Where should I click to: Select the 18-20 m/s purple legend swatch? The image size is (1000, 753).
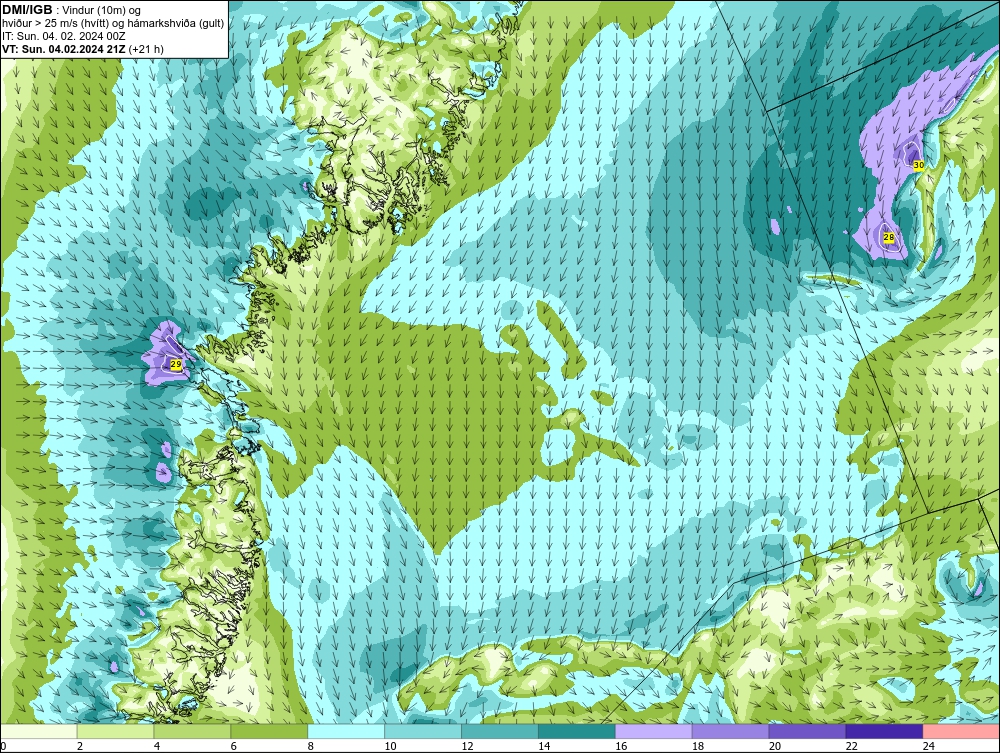(730, 731)
